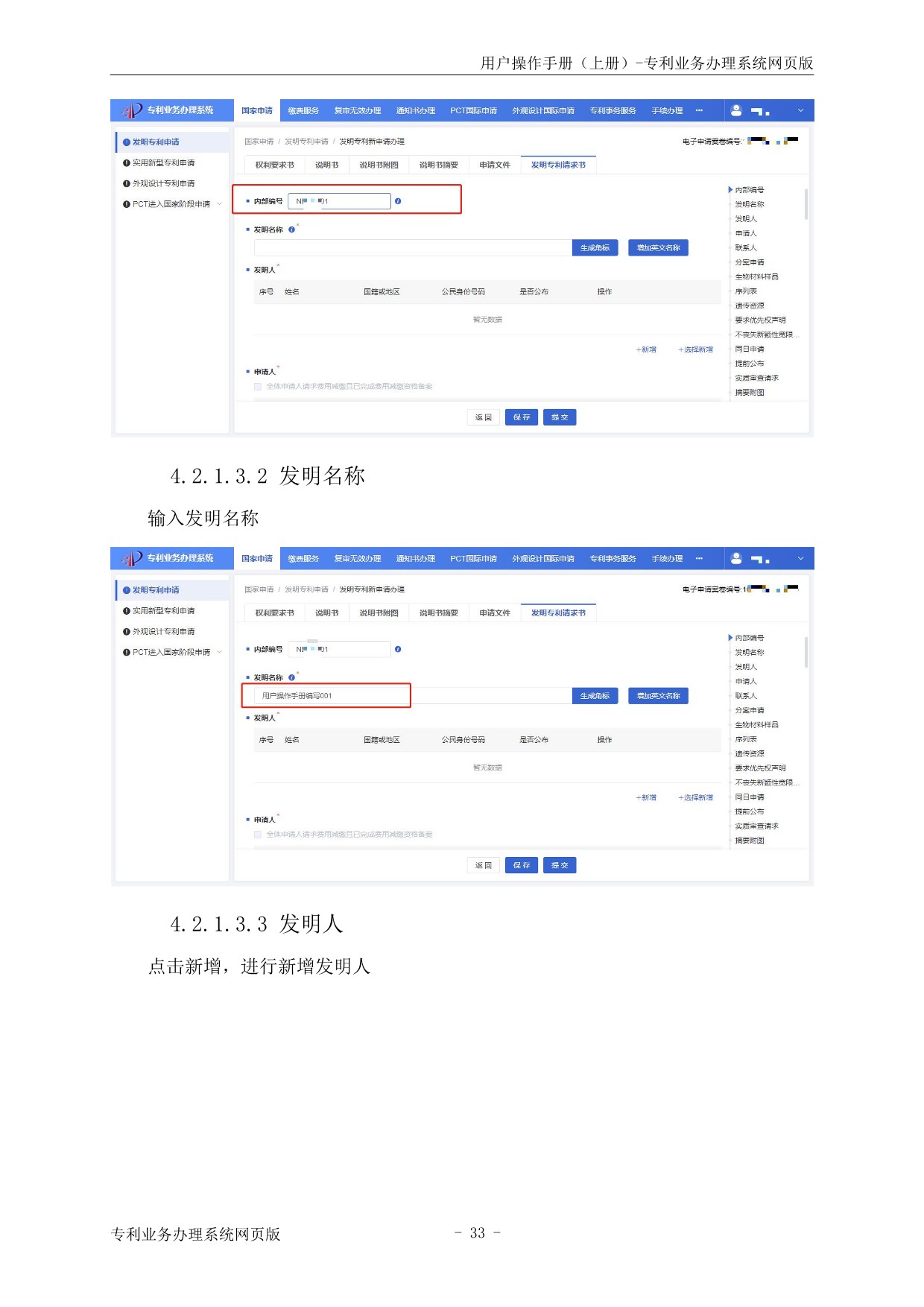This screenshot has width=924, height=1307.
Task: Click info icon beside 内部编号 in upper form
Action: click(398, 201)
